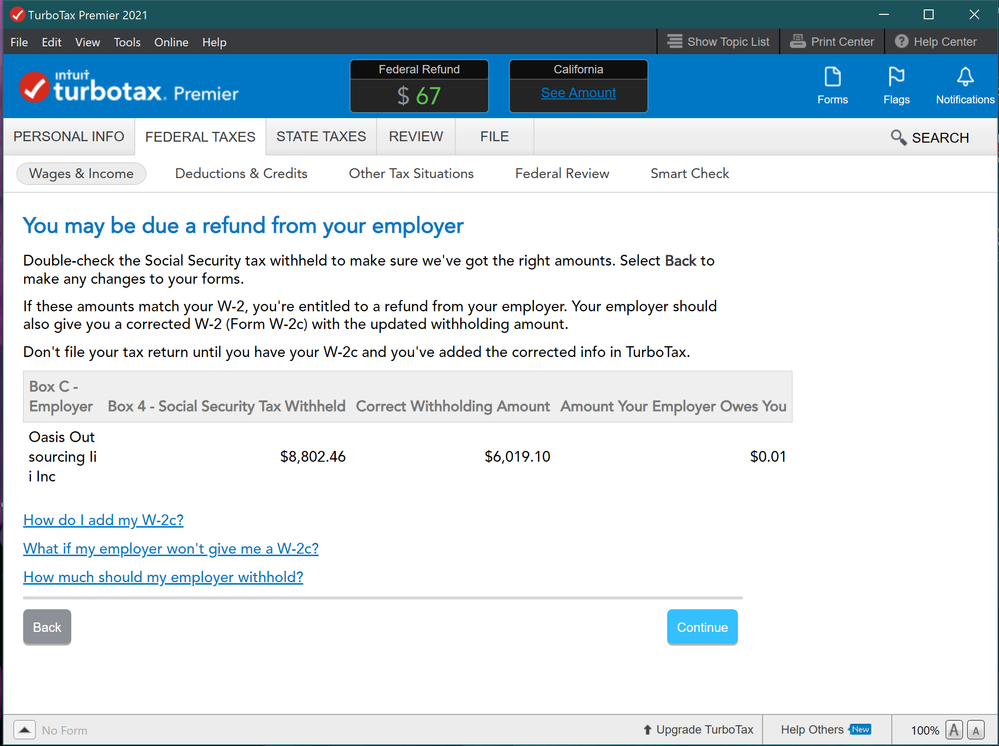Open Notifications bell icon
Image resolution: width=999 pixels, height=746 pixels.
tap(965, 85)
